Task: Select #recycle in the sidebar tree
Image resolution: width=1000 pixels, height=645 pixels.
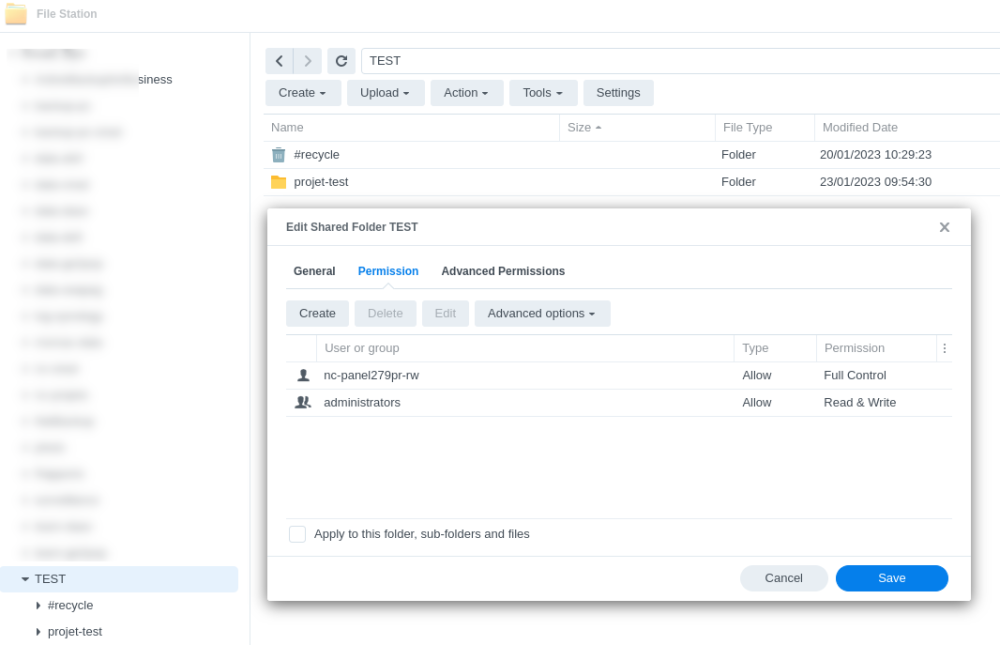Action: pos(70,605)
